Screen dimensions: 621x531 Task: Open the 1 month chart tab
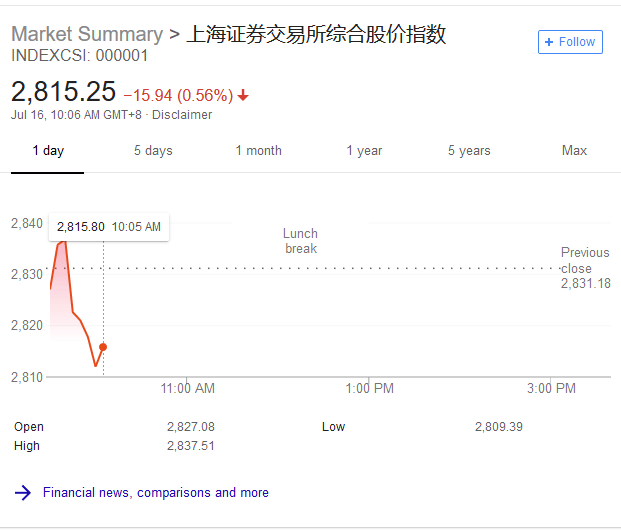tap(258, 151)
